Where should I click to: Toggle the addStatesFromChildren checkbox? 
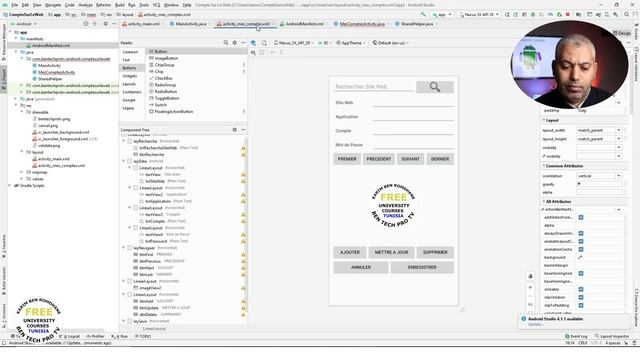click(x=581, y=218)
